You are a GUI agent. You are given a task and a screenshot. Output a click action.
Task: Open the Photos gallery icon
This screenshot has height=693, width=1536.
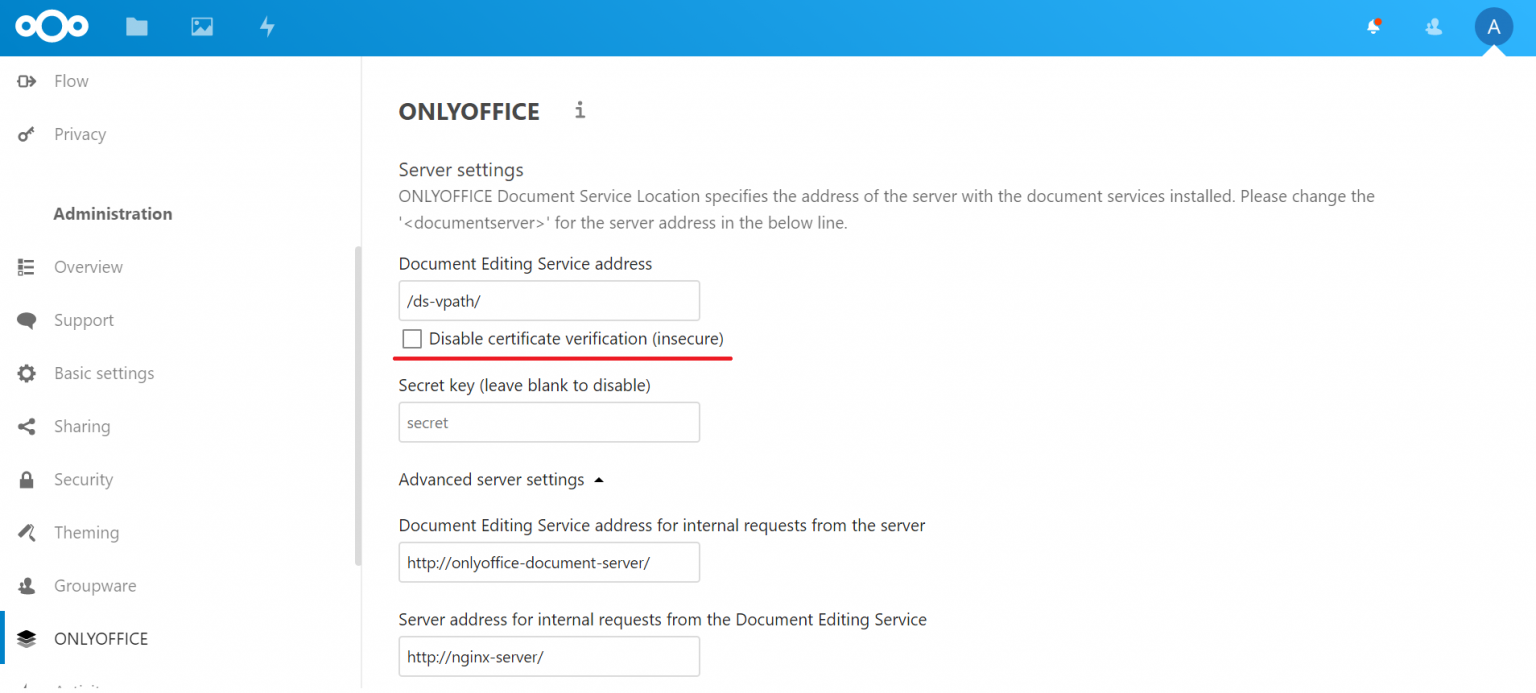(202, 27)
